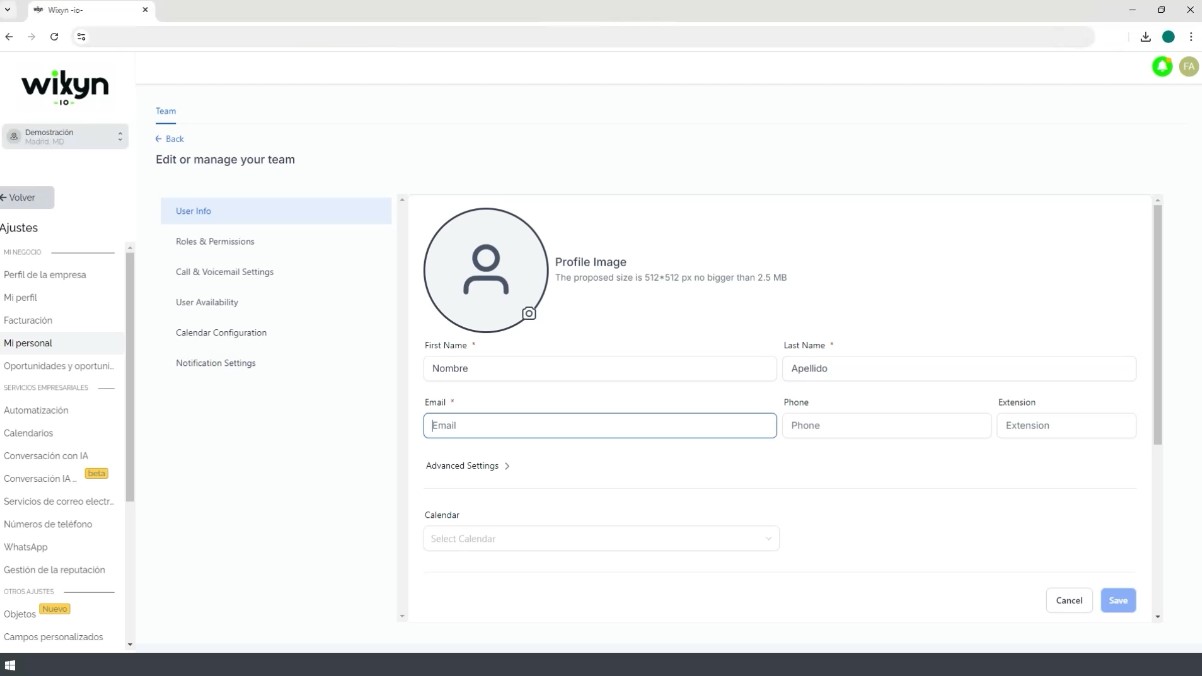The width and height of the screenshot is (1202, 676).
Task: Click the profile image avatar placeholder
Action: tap(486, 270)
